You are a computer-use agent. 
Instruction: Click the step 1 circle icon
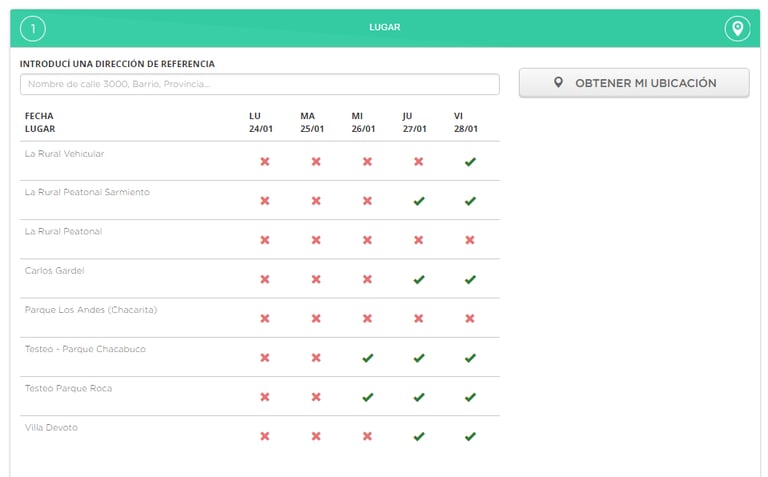(x=33, y=28)
